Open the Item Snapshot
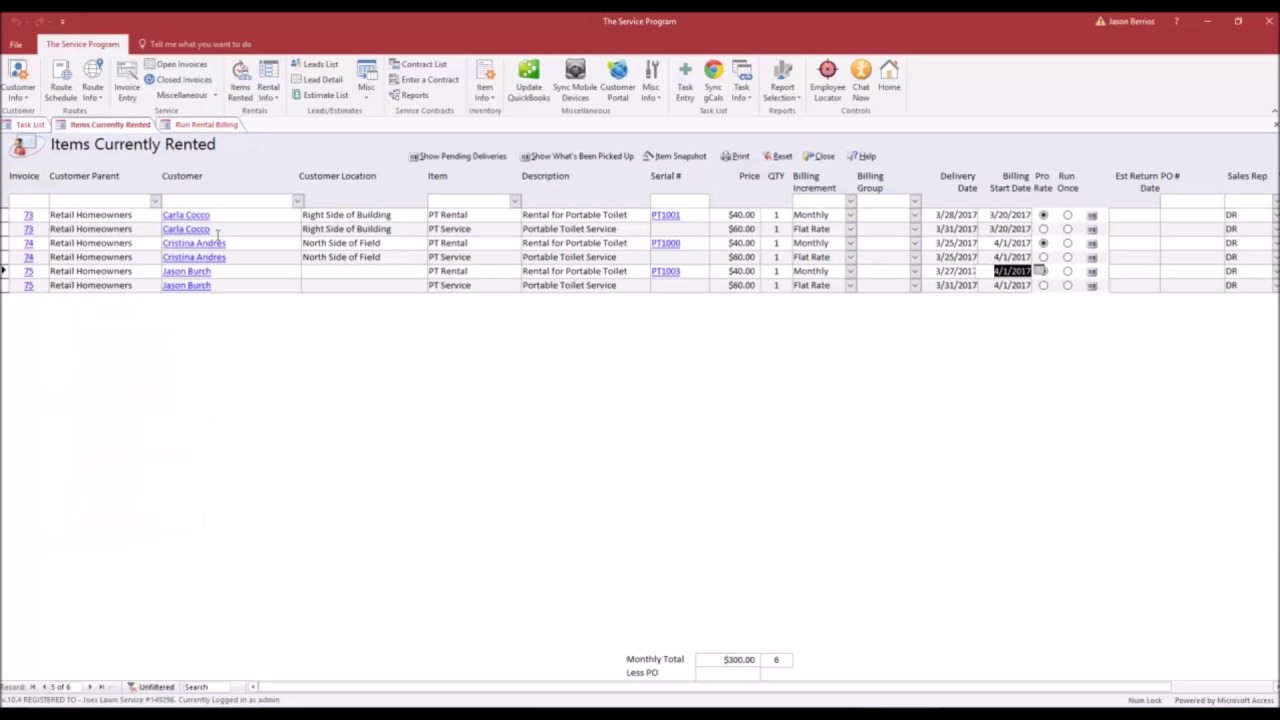Viewport: 1280px width, 720px height. point(675,156)
